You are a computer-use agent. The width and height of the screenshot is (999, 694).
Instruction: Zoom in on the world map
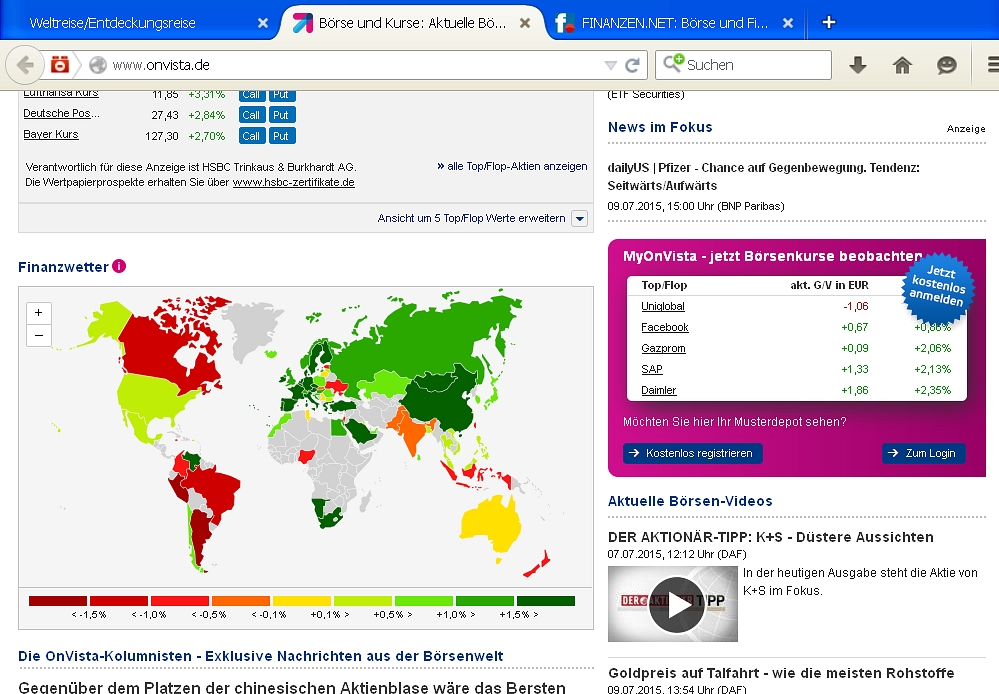coord(39,313)
